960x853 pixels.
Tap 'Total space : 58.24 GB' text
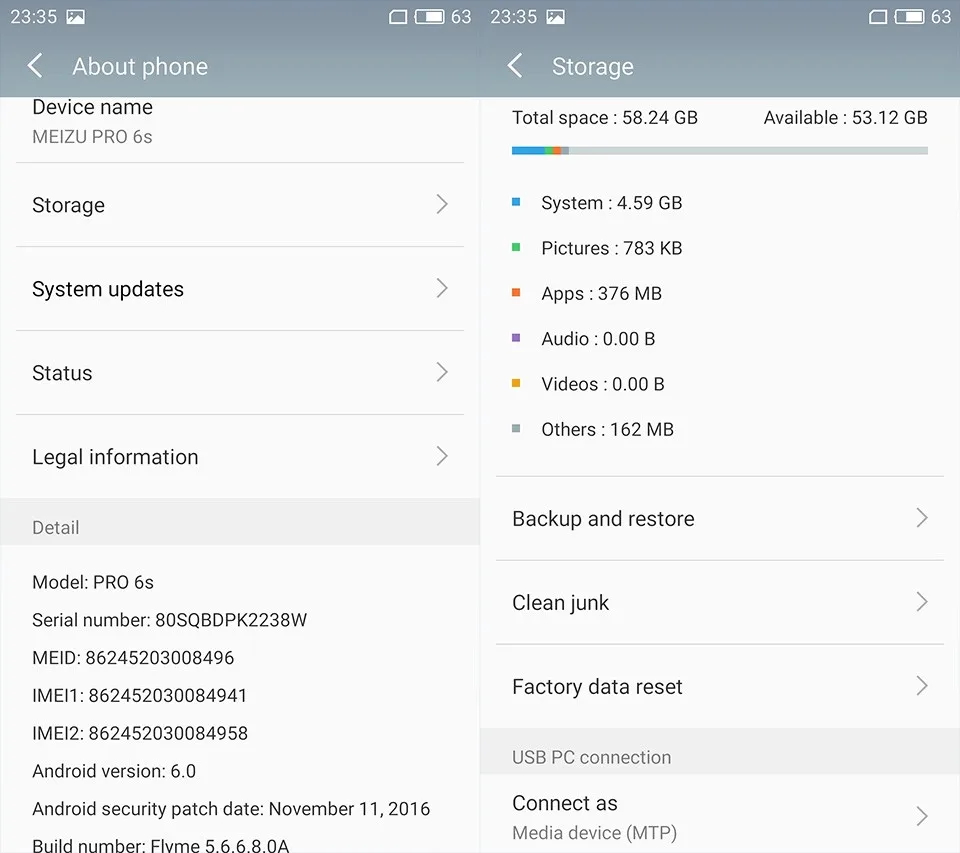tap(605, 118)
